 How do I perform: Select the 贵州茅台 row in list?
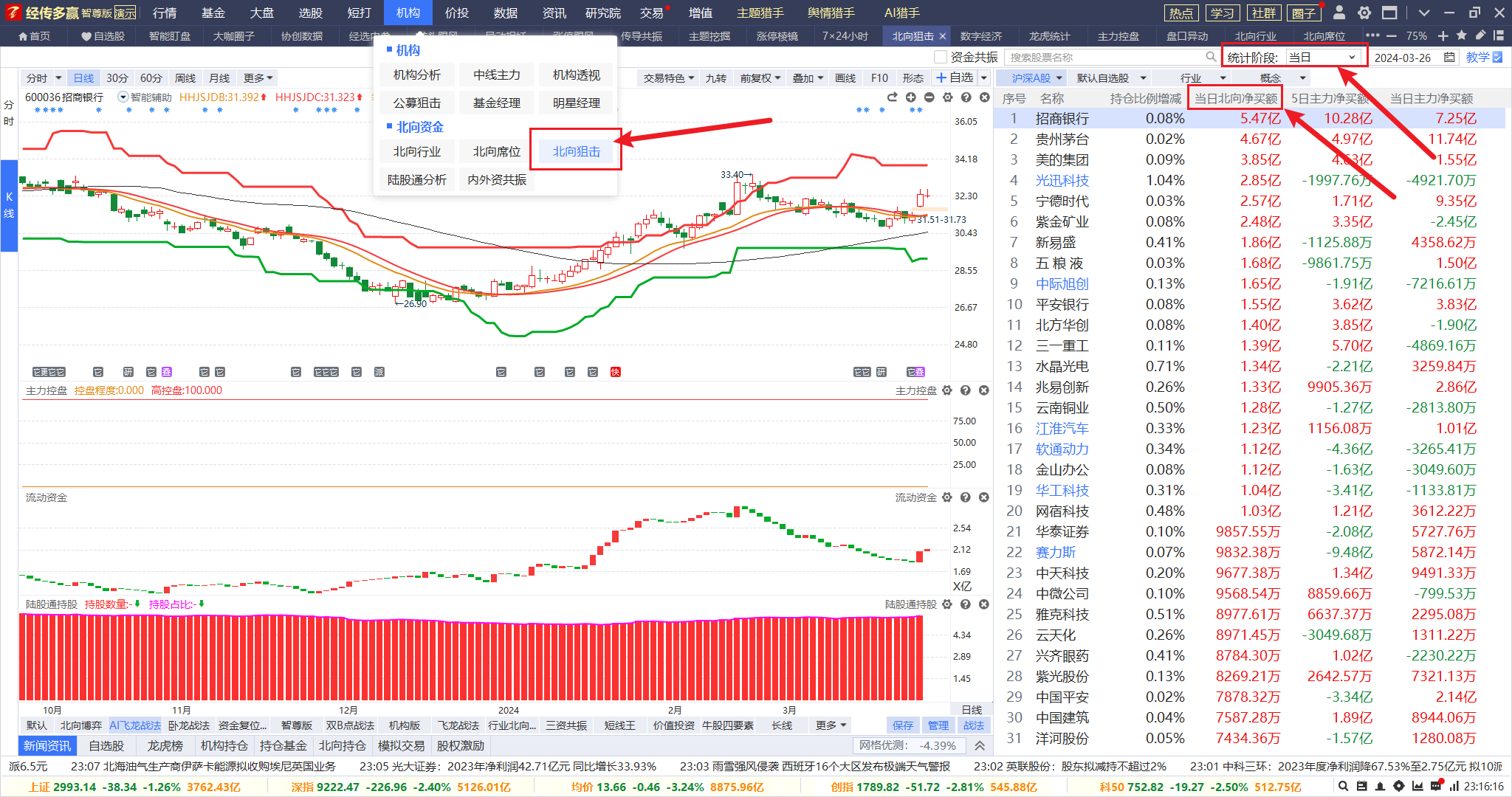coord(1249,139)
